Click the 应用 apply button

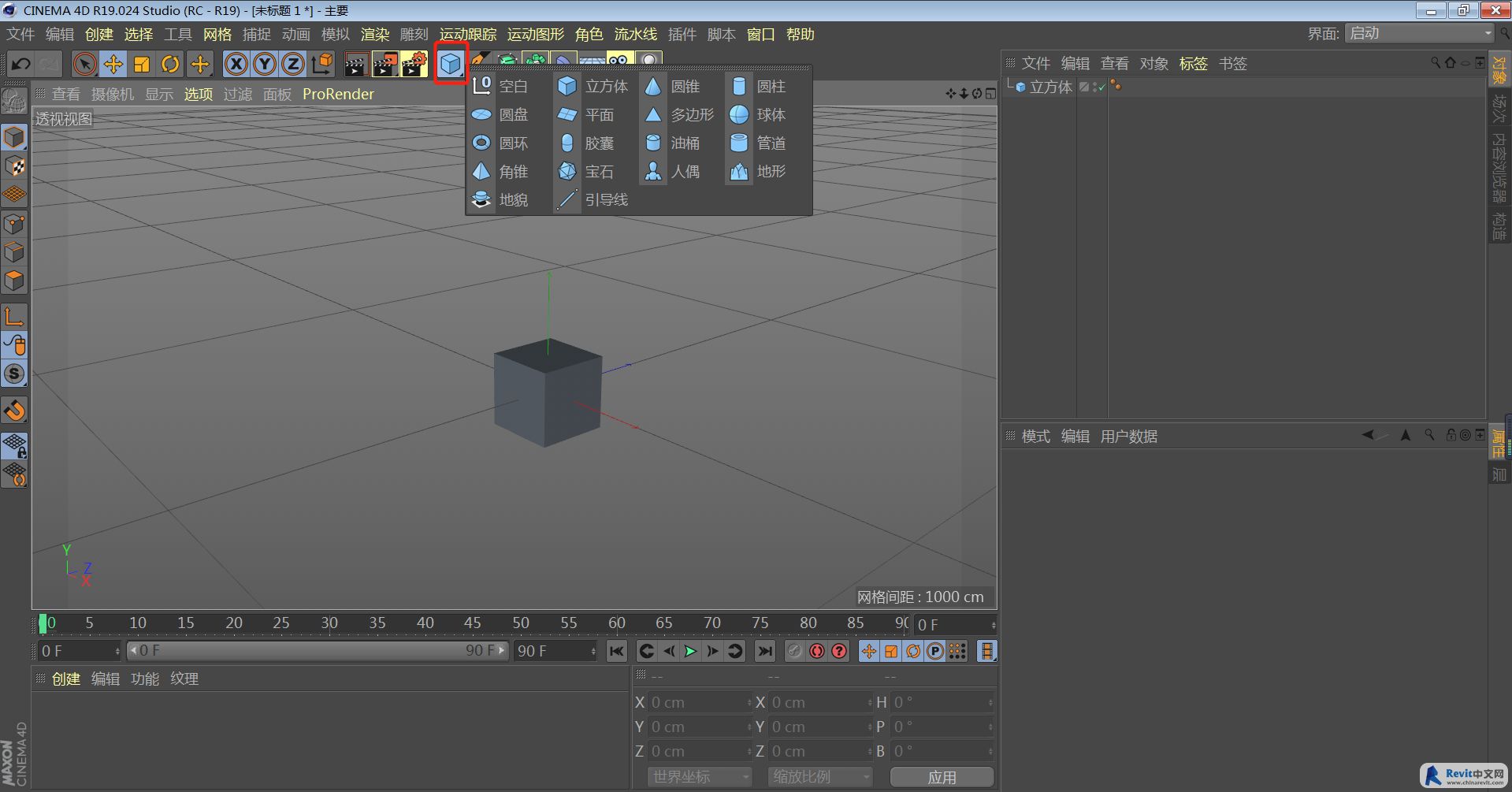click(x=942, y=777)
